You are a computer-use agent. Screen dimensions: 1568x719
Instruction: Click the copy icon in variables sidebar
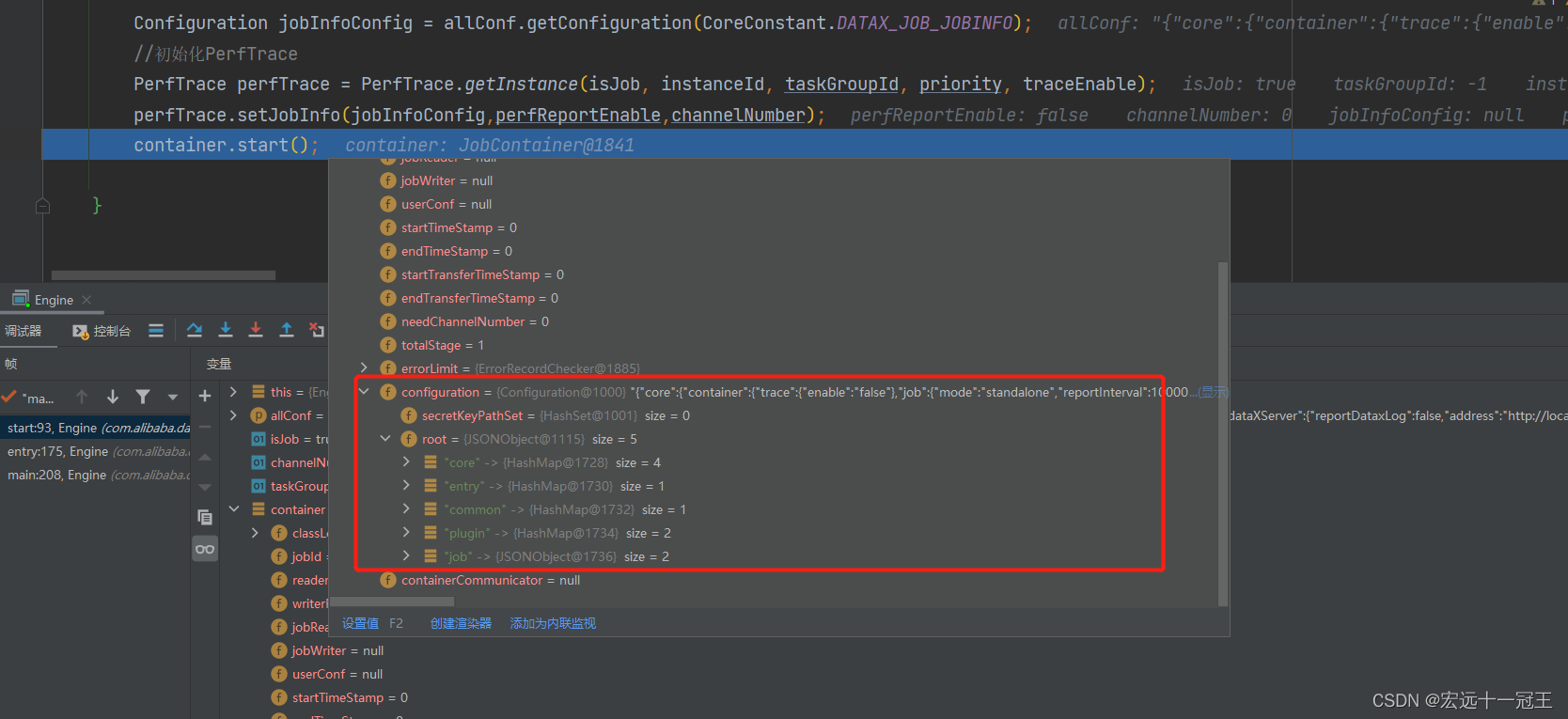pyautogui.click(x=205, y=517)
